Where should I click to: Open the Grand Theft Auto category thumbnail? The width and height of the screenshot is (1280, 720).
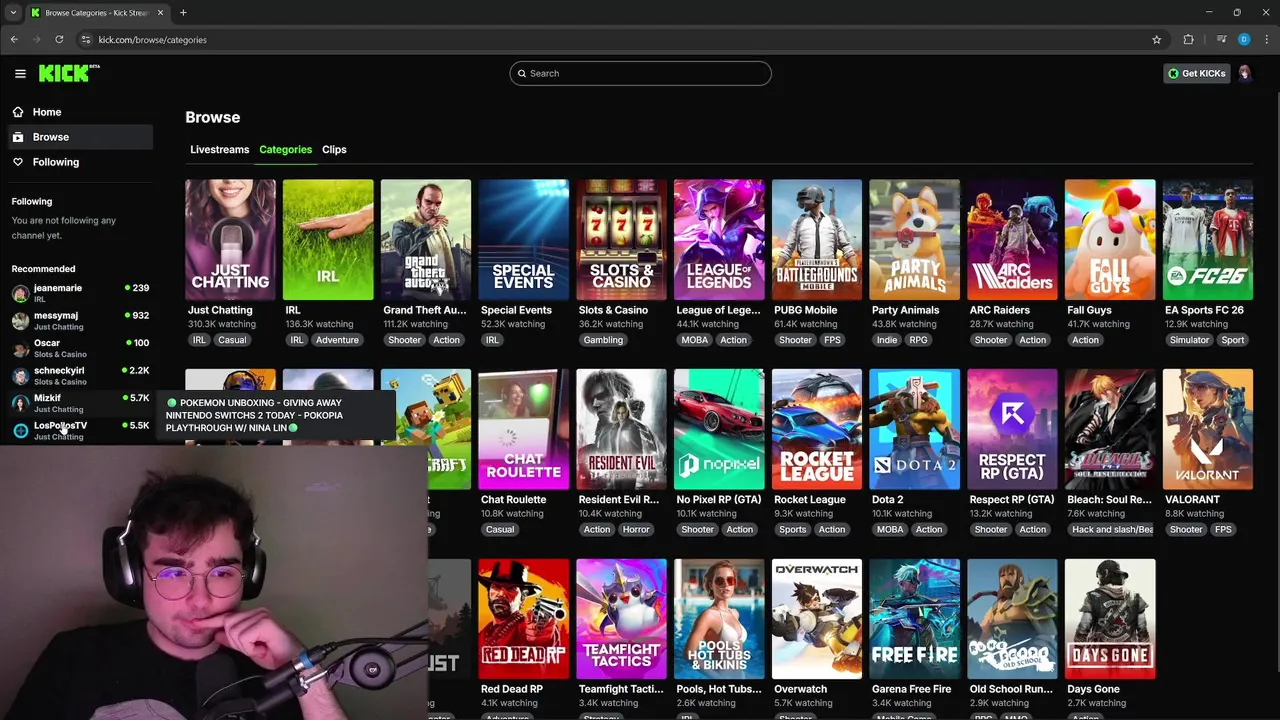426,240
